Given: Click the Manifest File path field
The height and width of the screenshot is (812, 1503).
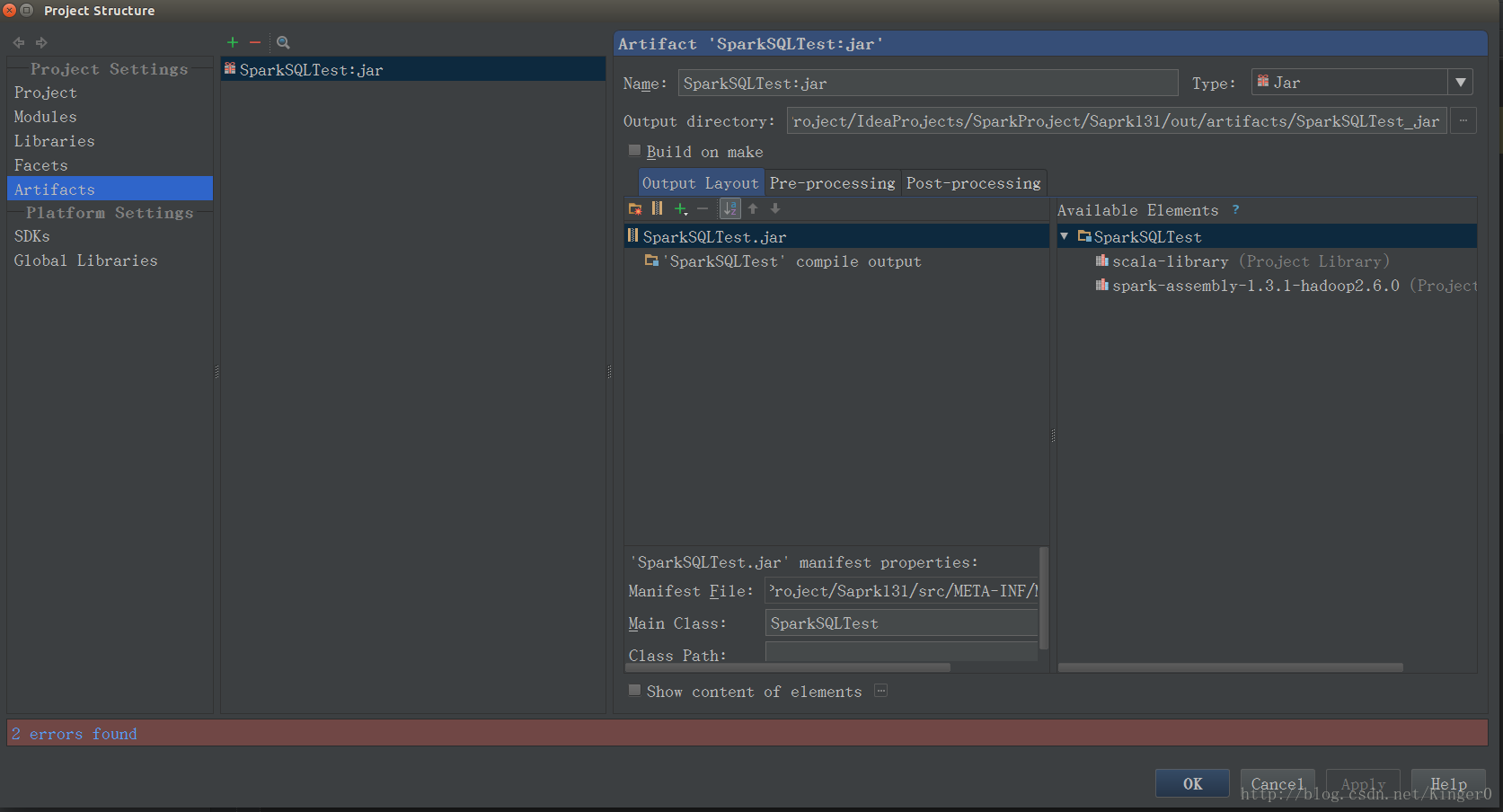Looking at the screenshot, I should (x=901, y=590).
